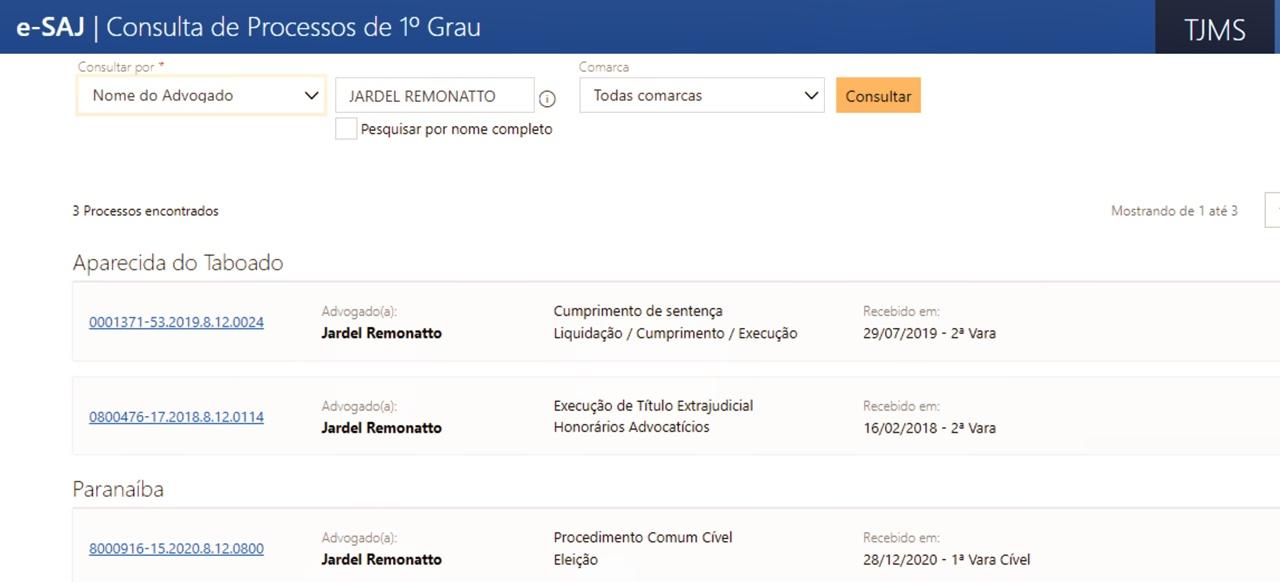Open the 'Consultar por' dropdown

[x=201, y=96]
